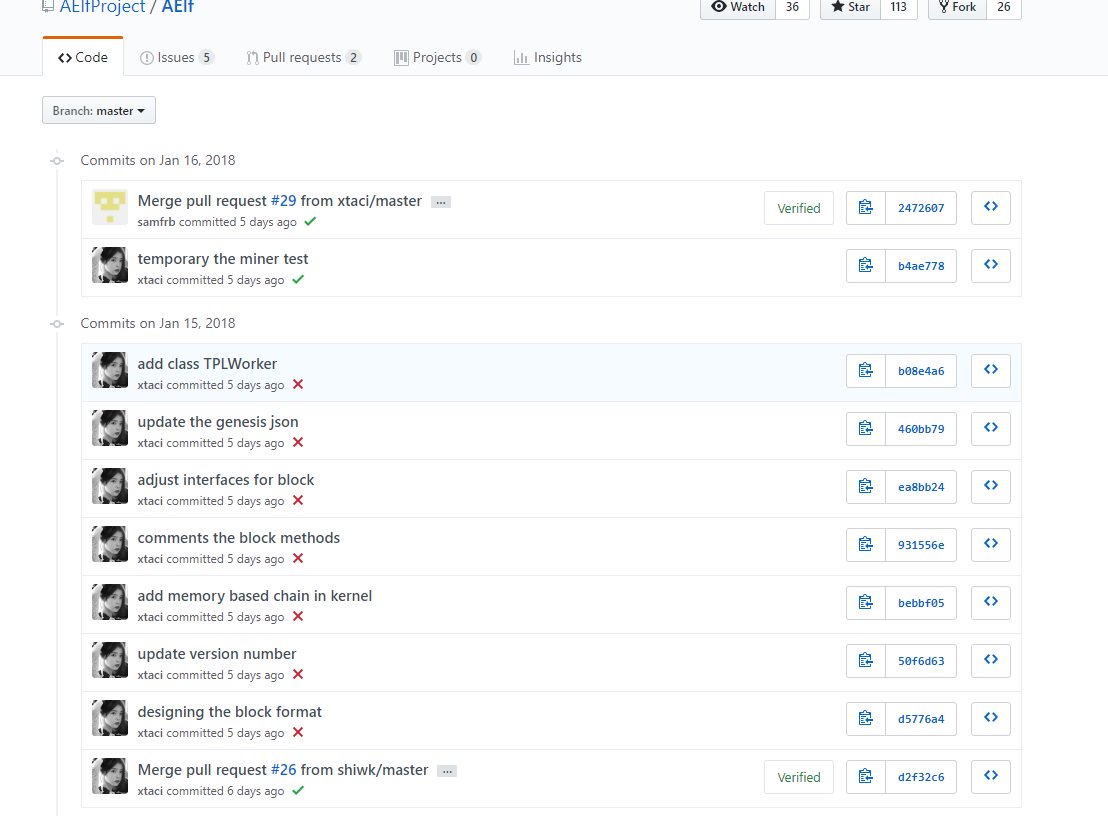Open commit hash 2472607
Viewport: 1108px width, 816px height.
click(921, 208)
